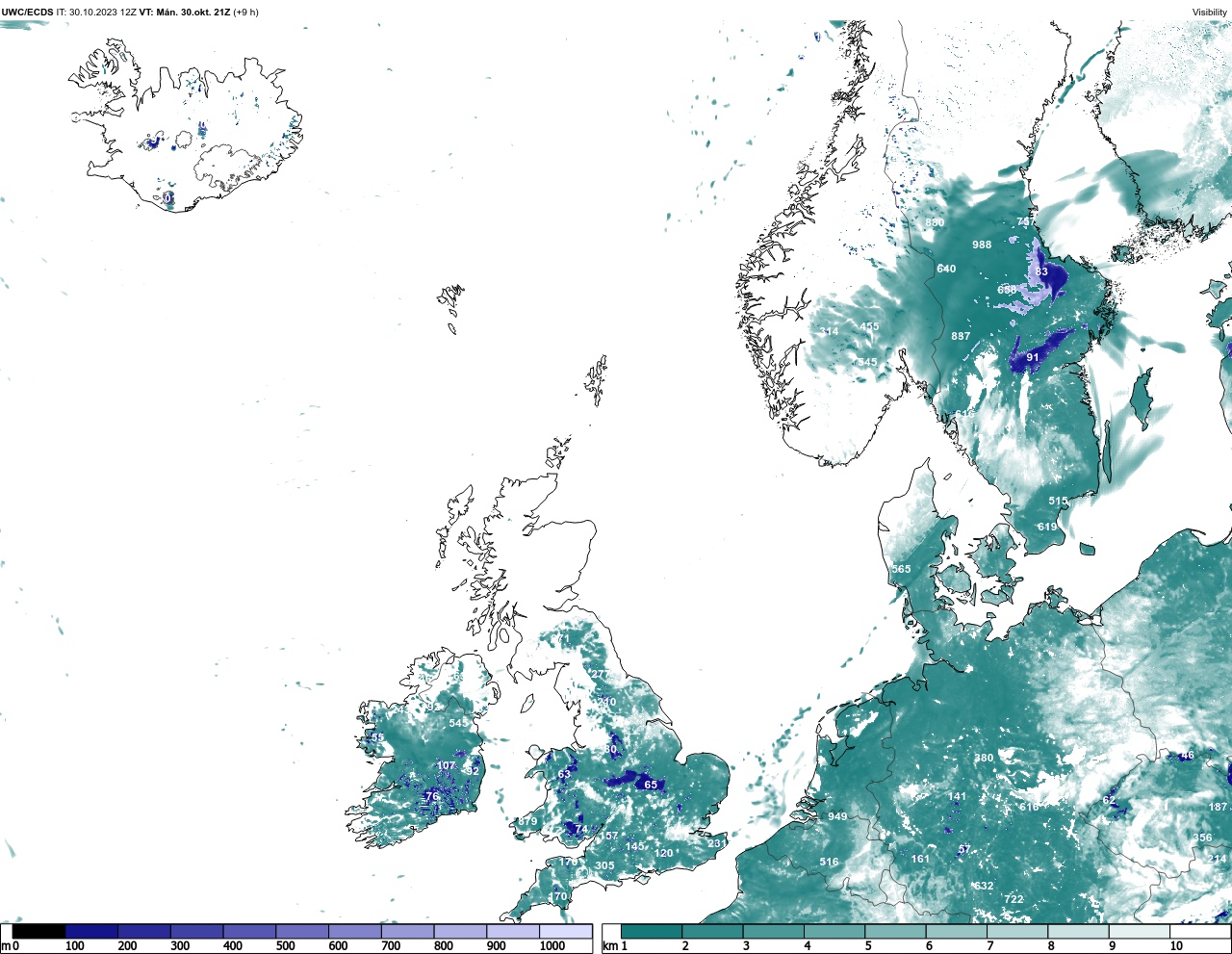Click the '500' tick on metre legend
1232x954 pixels.
[286, 946]
